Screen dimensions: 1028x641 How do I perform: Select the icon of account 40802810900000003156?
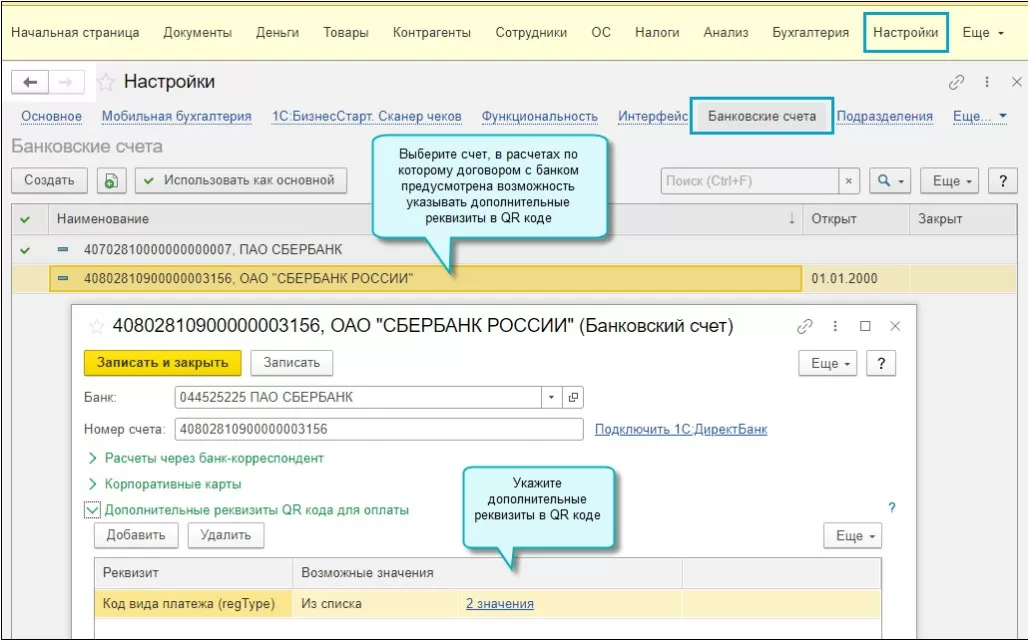[x=63, y=278]
